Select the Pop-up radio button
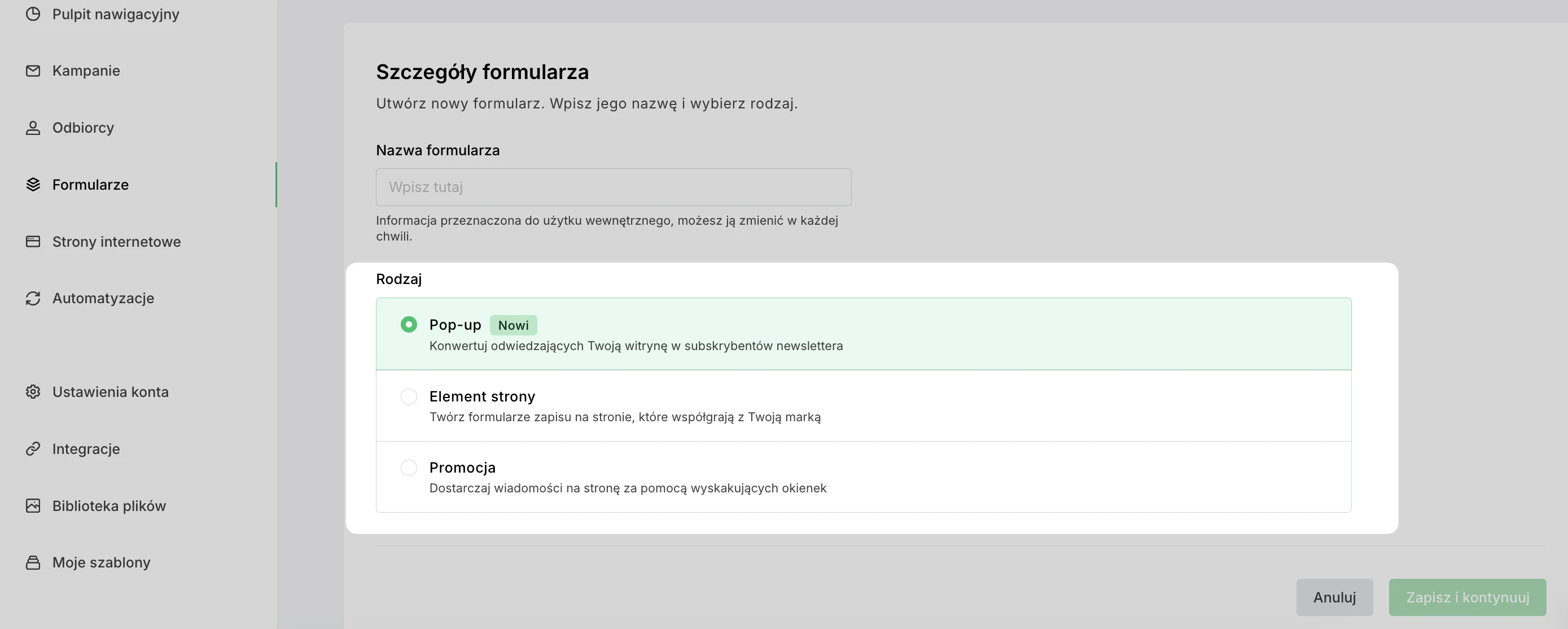This screenshot has width=1568, height=629. pyautogui.click(x=409, y=325)
